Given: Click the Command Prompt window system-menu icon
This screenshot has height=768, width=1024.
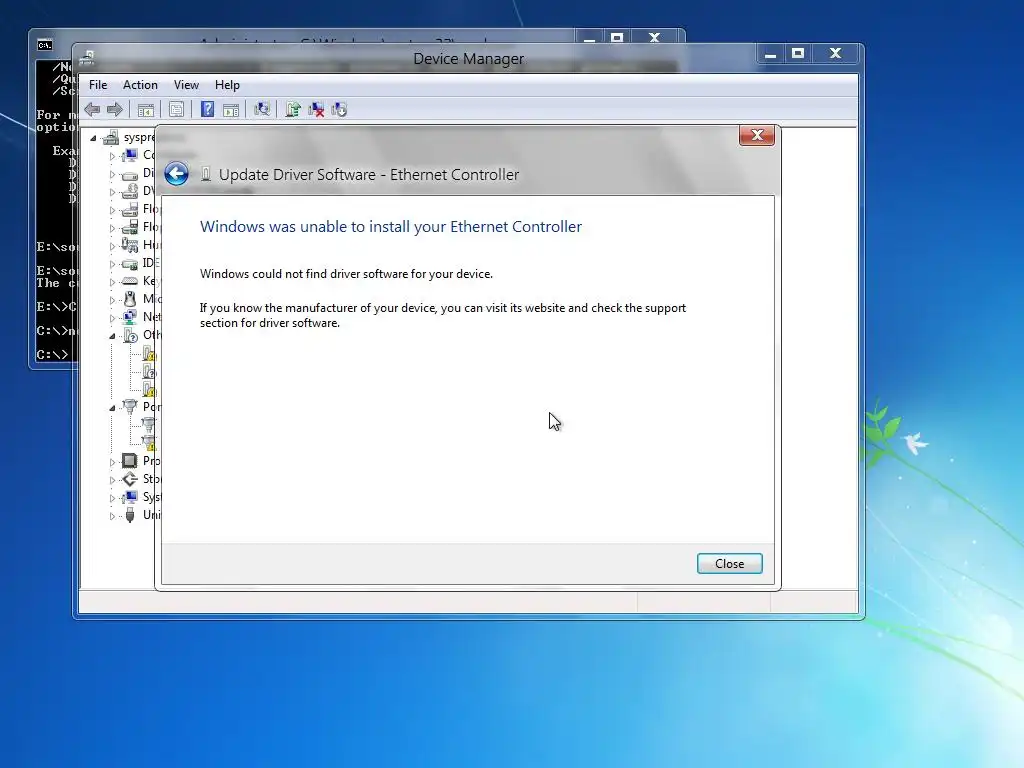Looking at the screenshot, I should point(44,45).
